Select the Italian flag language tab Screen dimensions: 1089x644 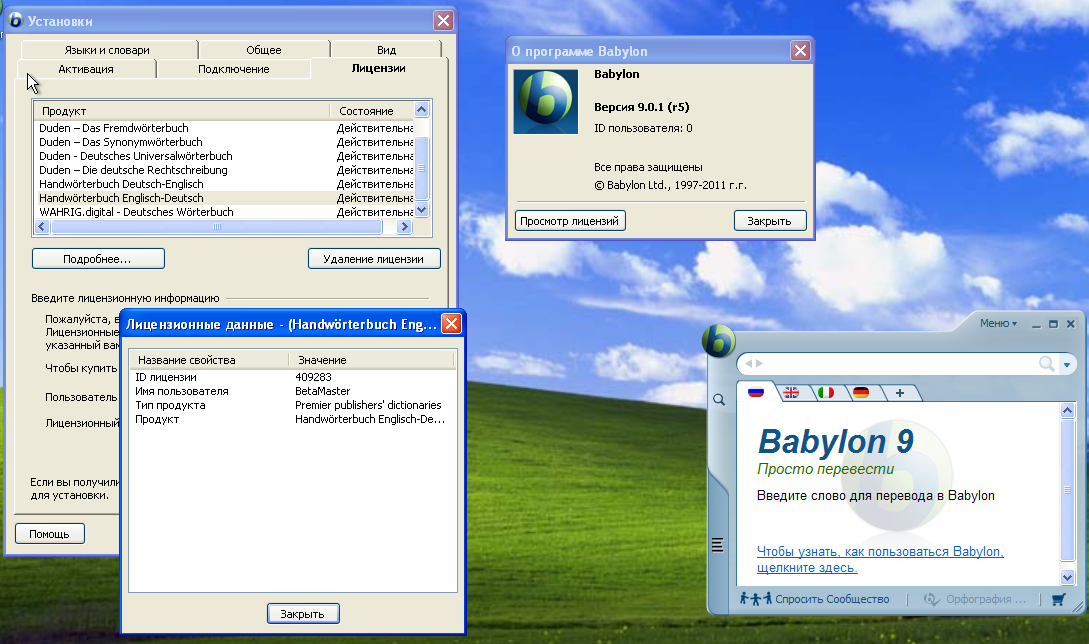(826, 393)
